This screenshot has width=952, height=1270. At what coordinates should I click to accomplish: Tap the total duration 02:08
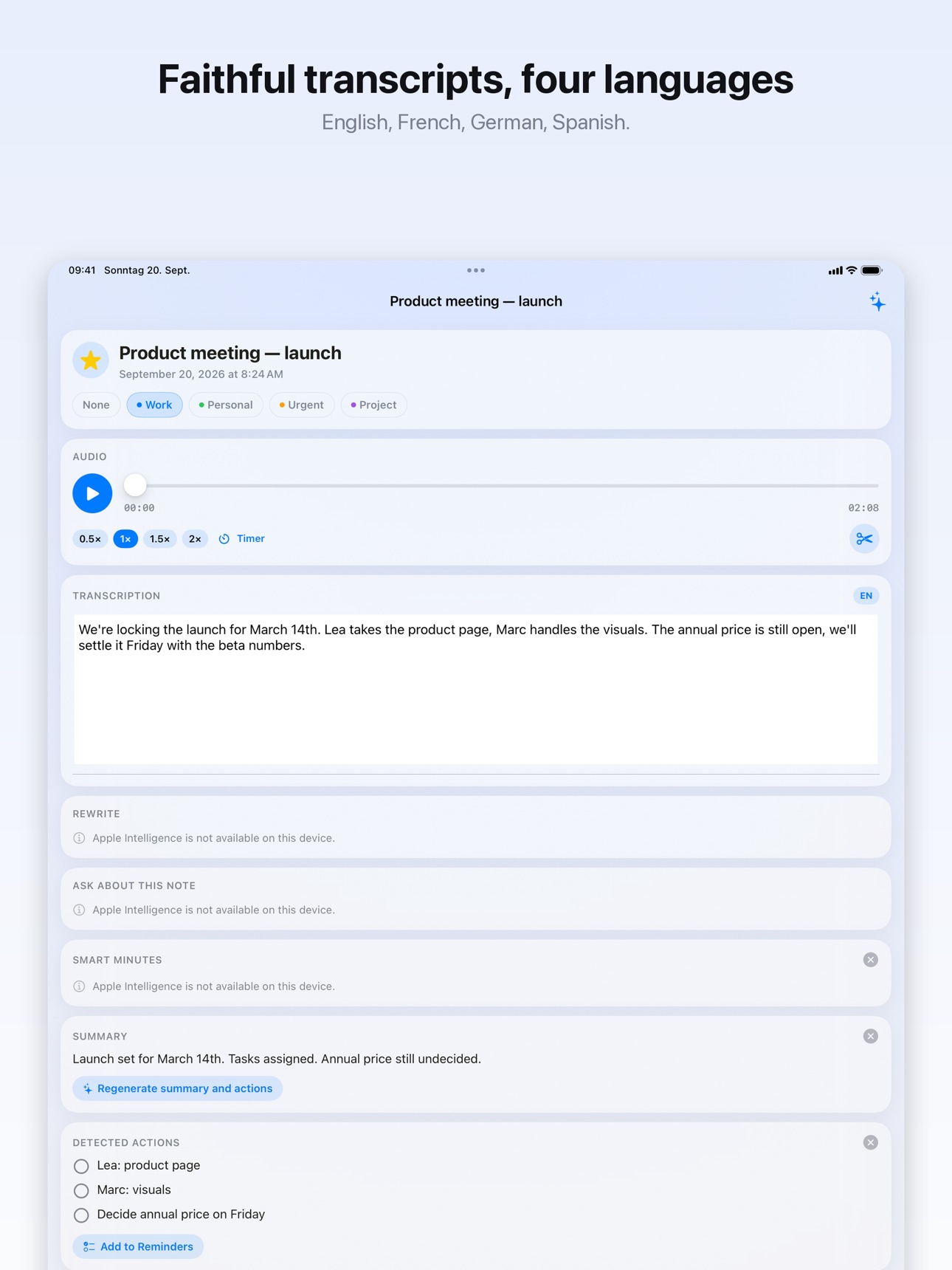pos(863,508)
